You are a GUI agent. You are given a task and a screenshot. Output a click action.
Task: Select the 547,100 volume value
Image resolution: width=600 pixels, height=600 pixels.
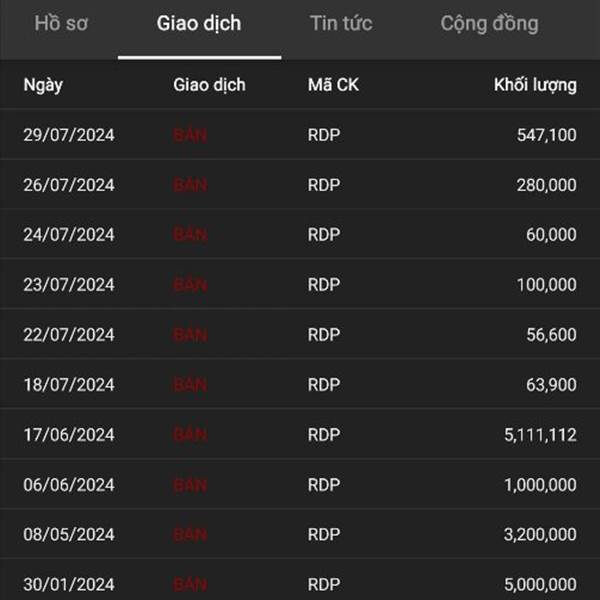point(546,135)
